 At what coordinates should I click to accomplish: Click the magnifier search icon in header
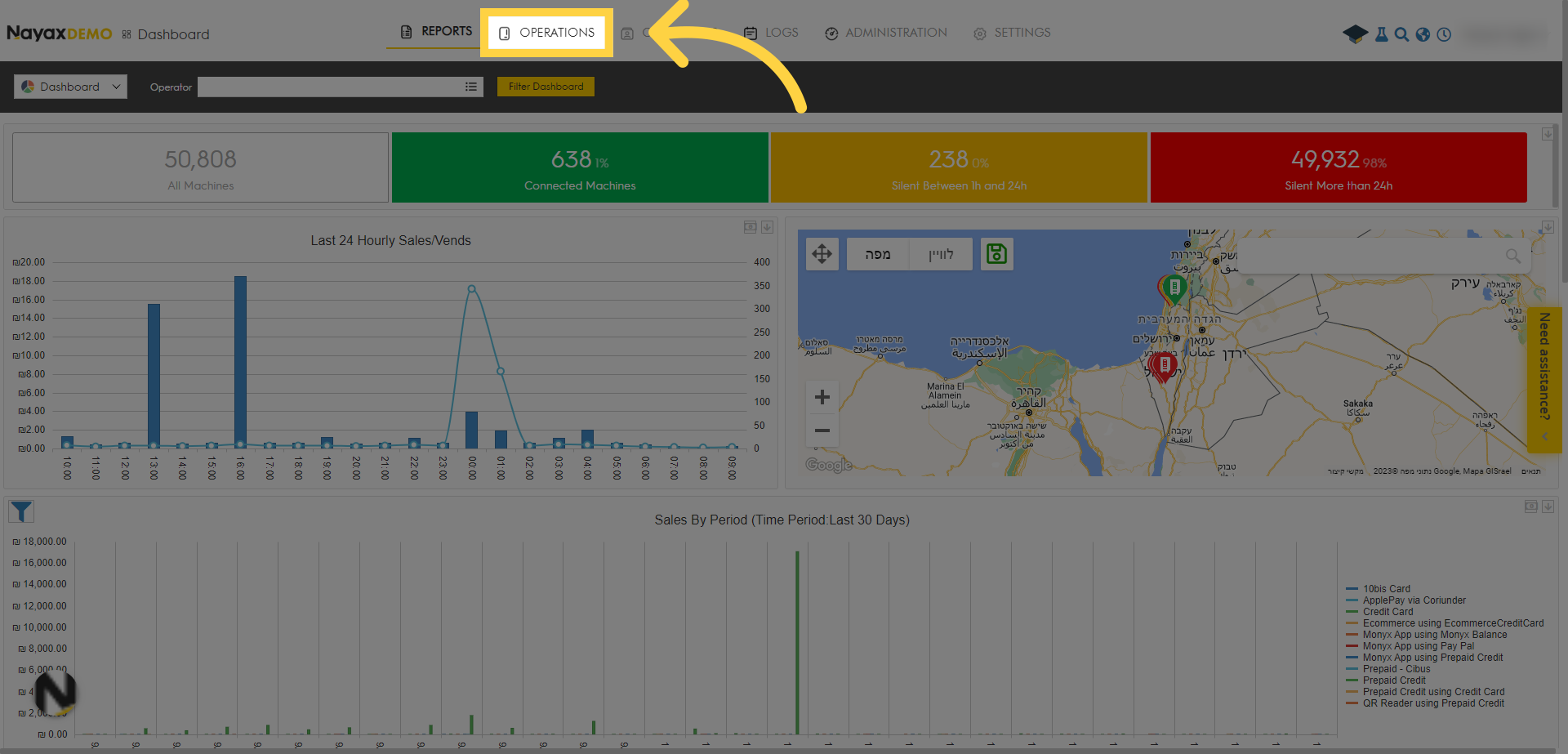point(1401,34)
